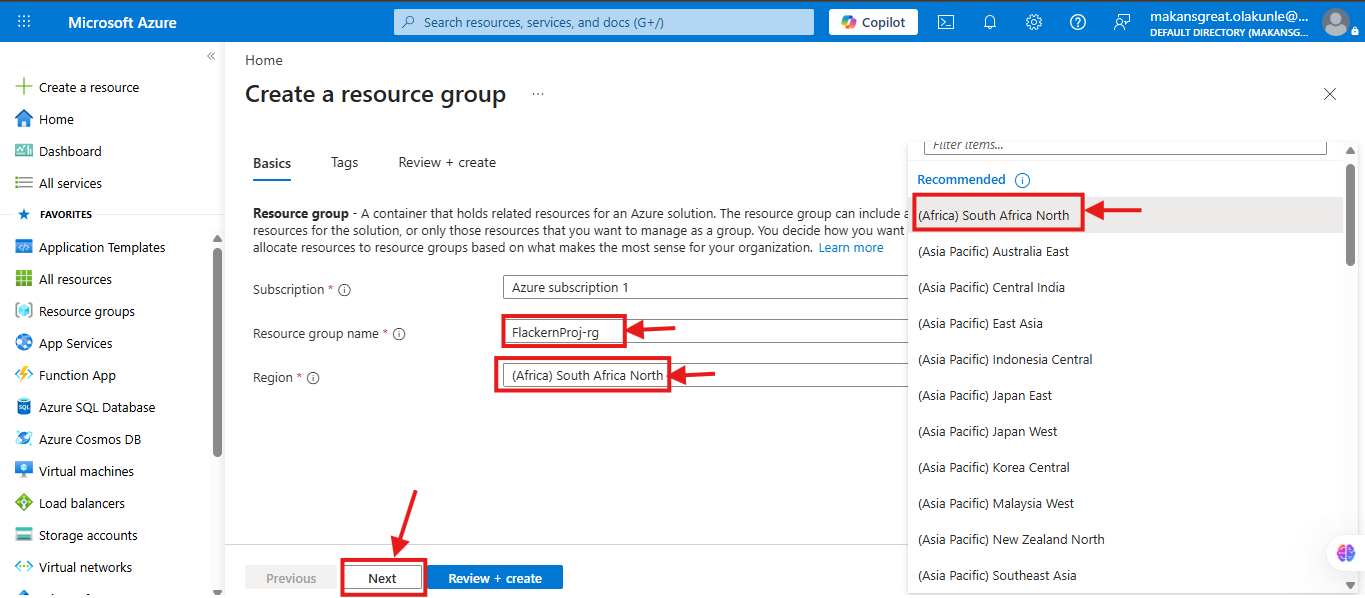The width and height of the screenshot is (1365, 598).
Task: Open the ellipsis menu beside page title
Action: [538, 94]
